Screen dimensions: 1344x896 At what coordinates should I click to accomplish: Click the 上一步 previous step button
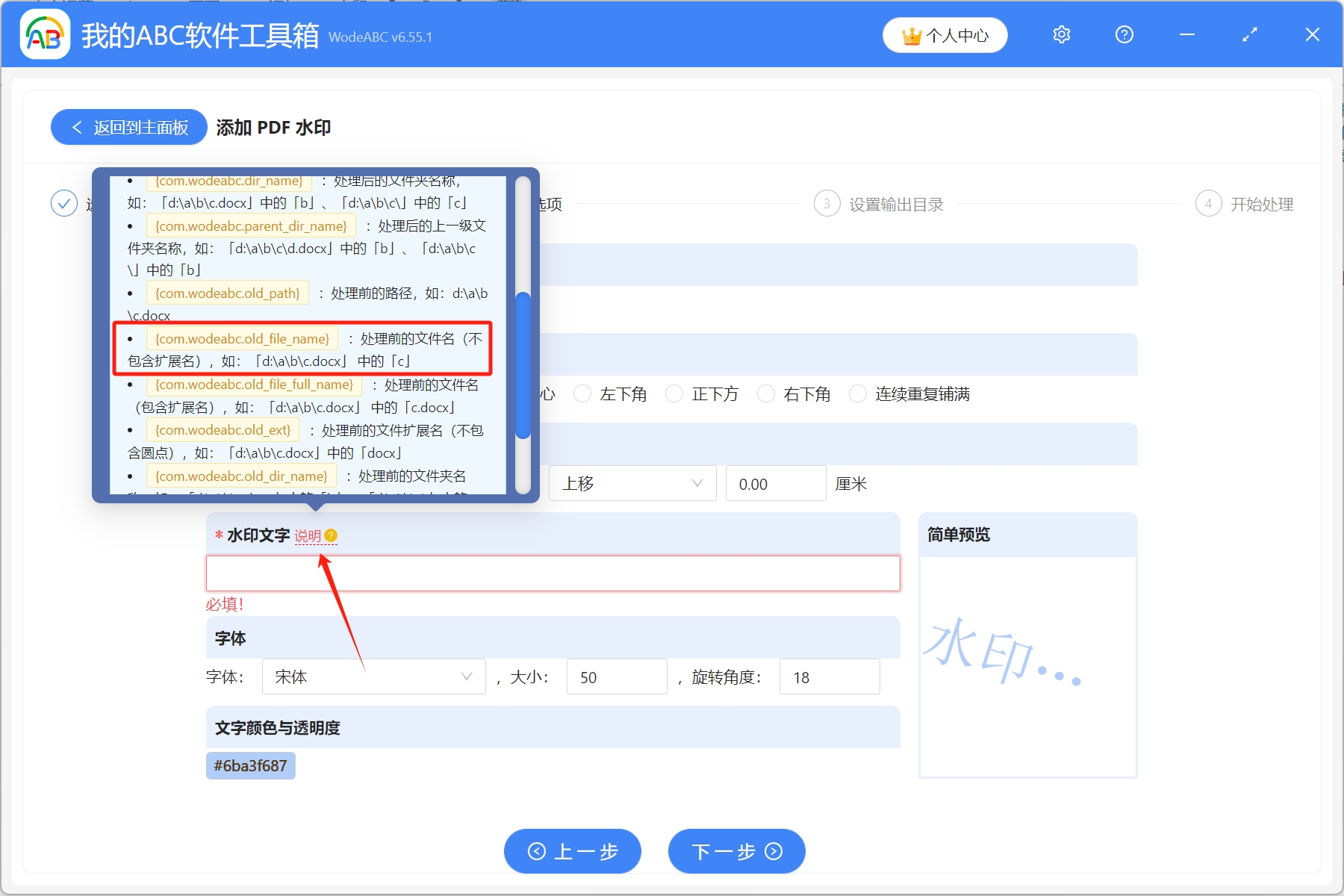pos(573,851)
